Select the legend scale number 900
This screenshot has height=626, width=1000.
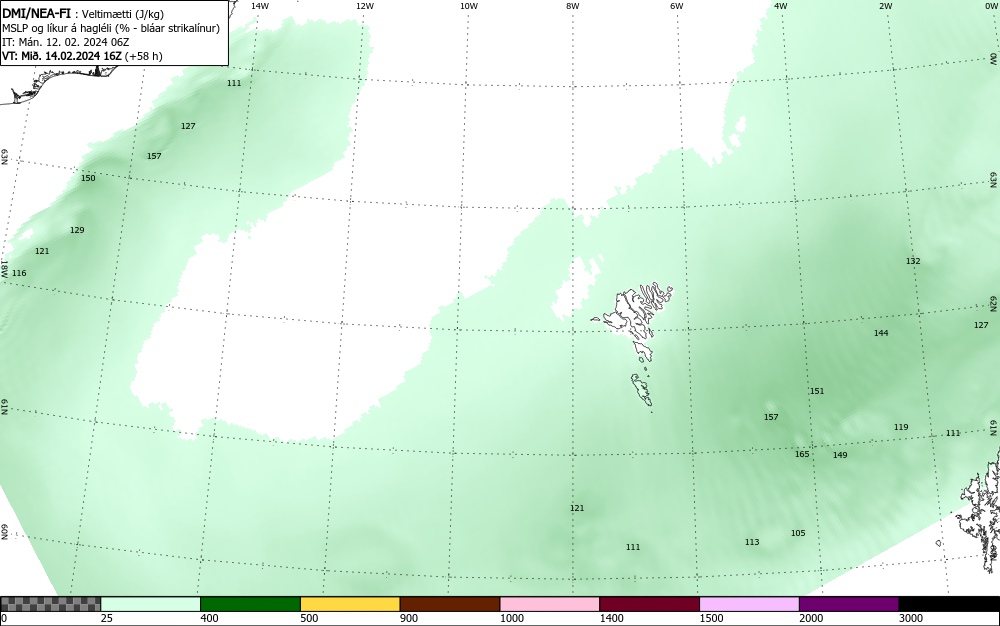pyautogui.click(x=409, y=618)
